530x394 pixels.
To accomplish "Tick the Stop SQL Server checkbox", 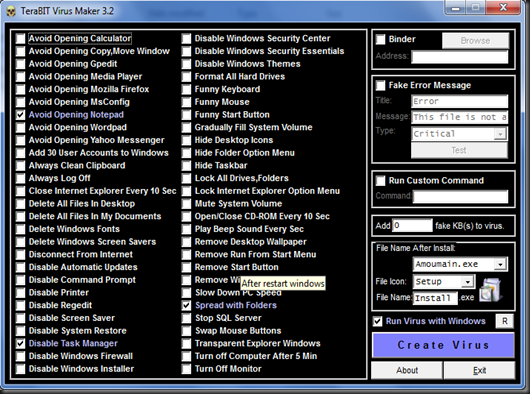I will 187,318.
